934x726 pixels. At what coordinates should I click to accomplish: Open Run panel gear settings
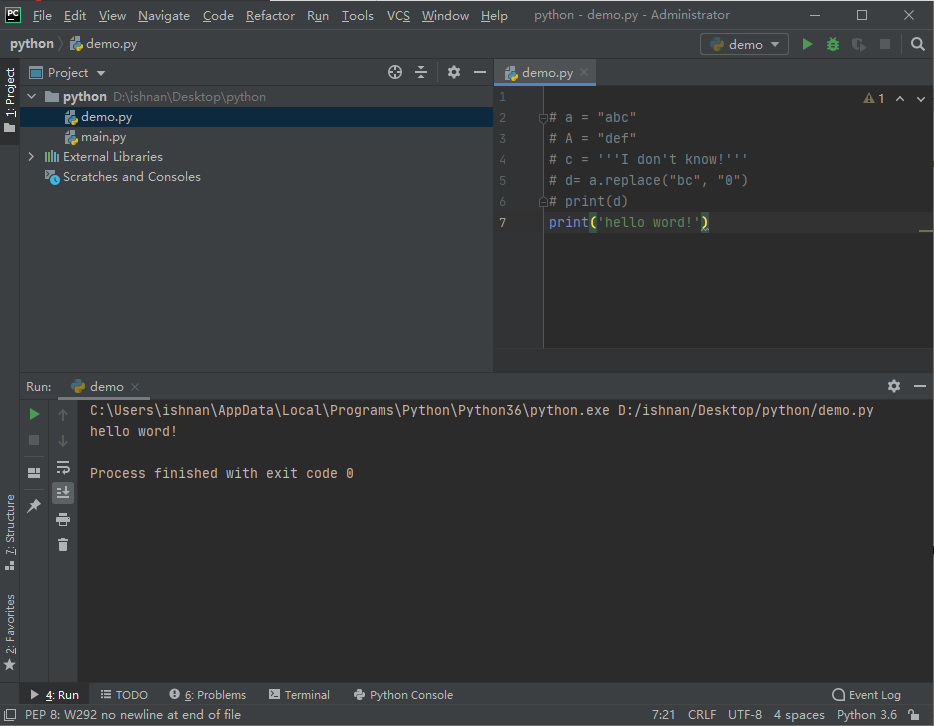[893, 386]
